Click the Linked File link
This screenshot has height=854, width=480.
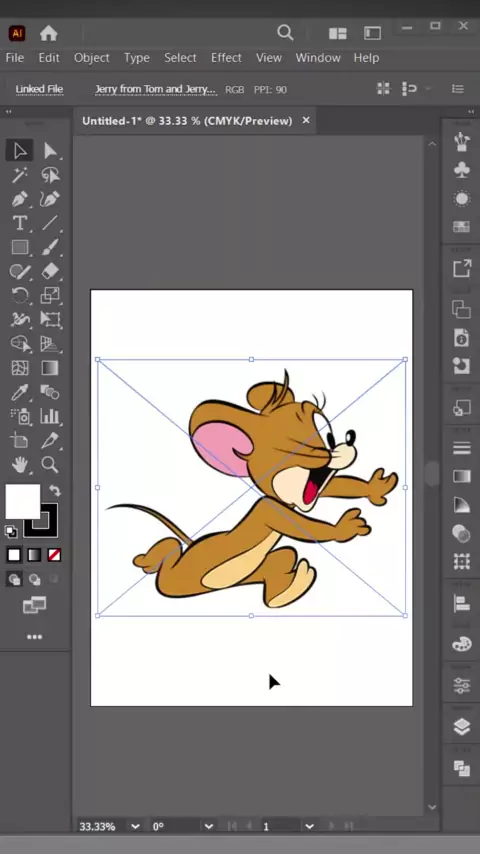tap(39, 89)
